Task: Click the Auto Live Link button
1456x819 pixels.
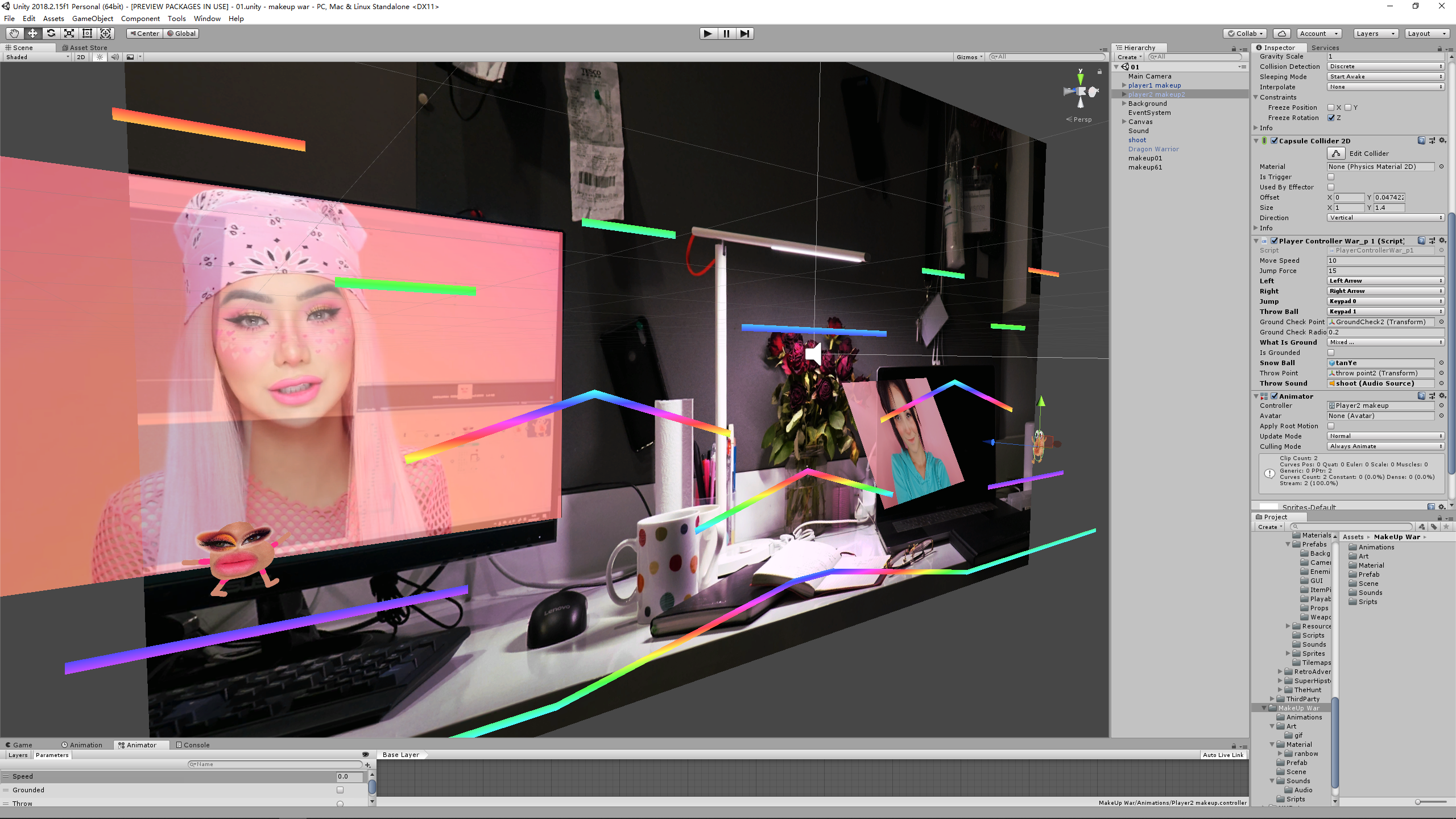Action: [1223, 755]
